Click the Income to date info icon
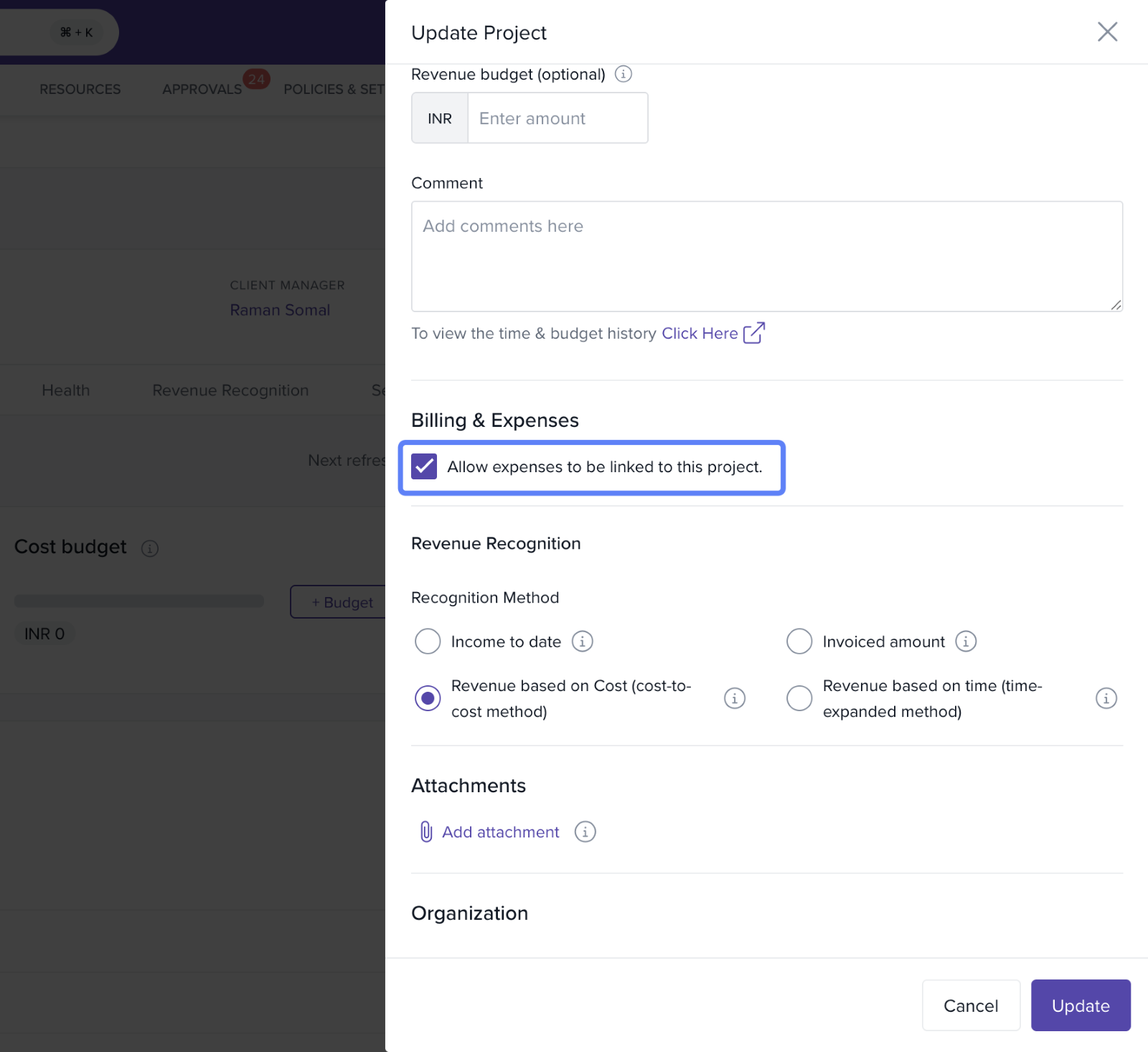1148x1052 pixels. pyautogui.click(x=582, y=642)
